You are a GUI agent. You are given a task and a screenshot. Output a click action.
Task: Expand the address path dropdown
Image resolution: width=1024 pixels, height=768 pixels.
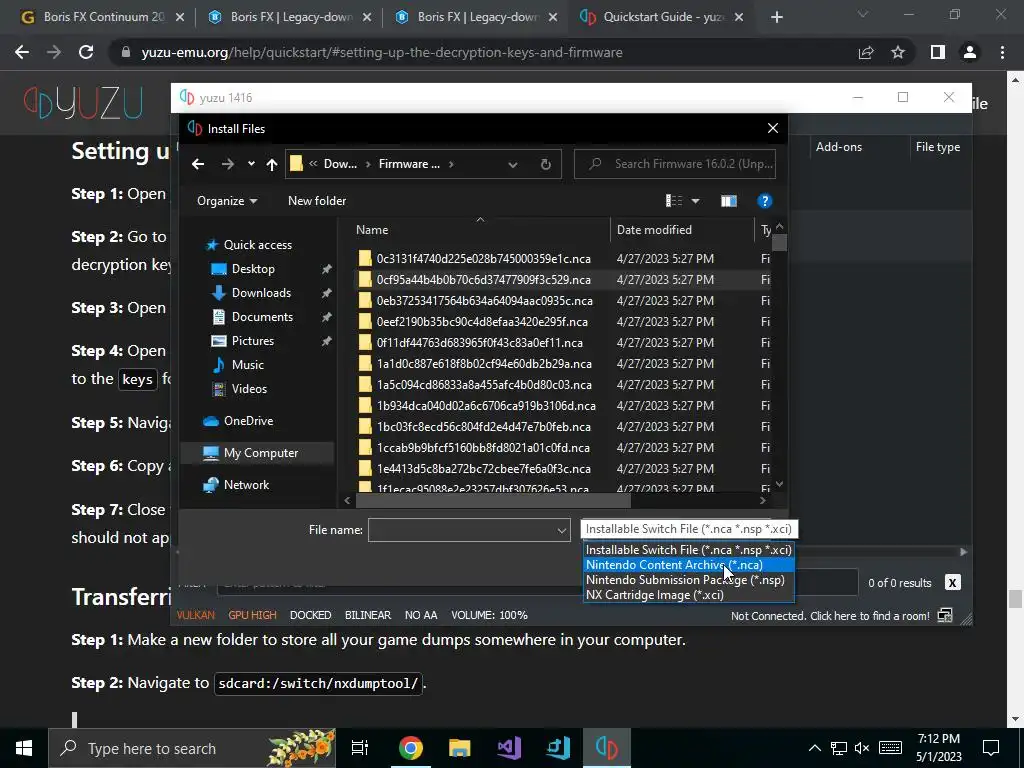tap(513, 165)
